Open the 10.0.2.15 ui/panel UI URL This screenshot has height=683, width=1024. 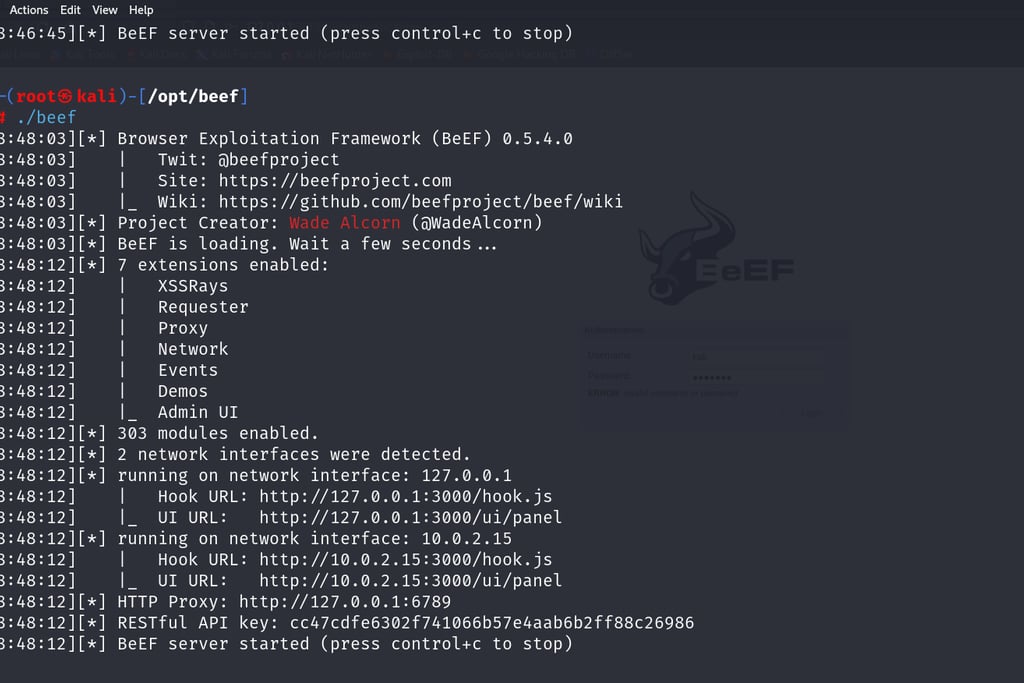pyautogui.click(x=410, y=581)
